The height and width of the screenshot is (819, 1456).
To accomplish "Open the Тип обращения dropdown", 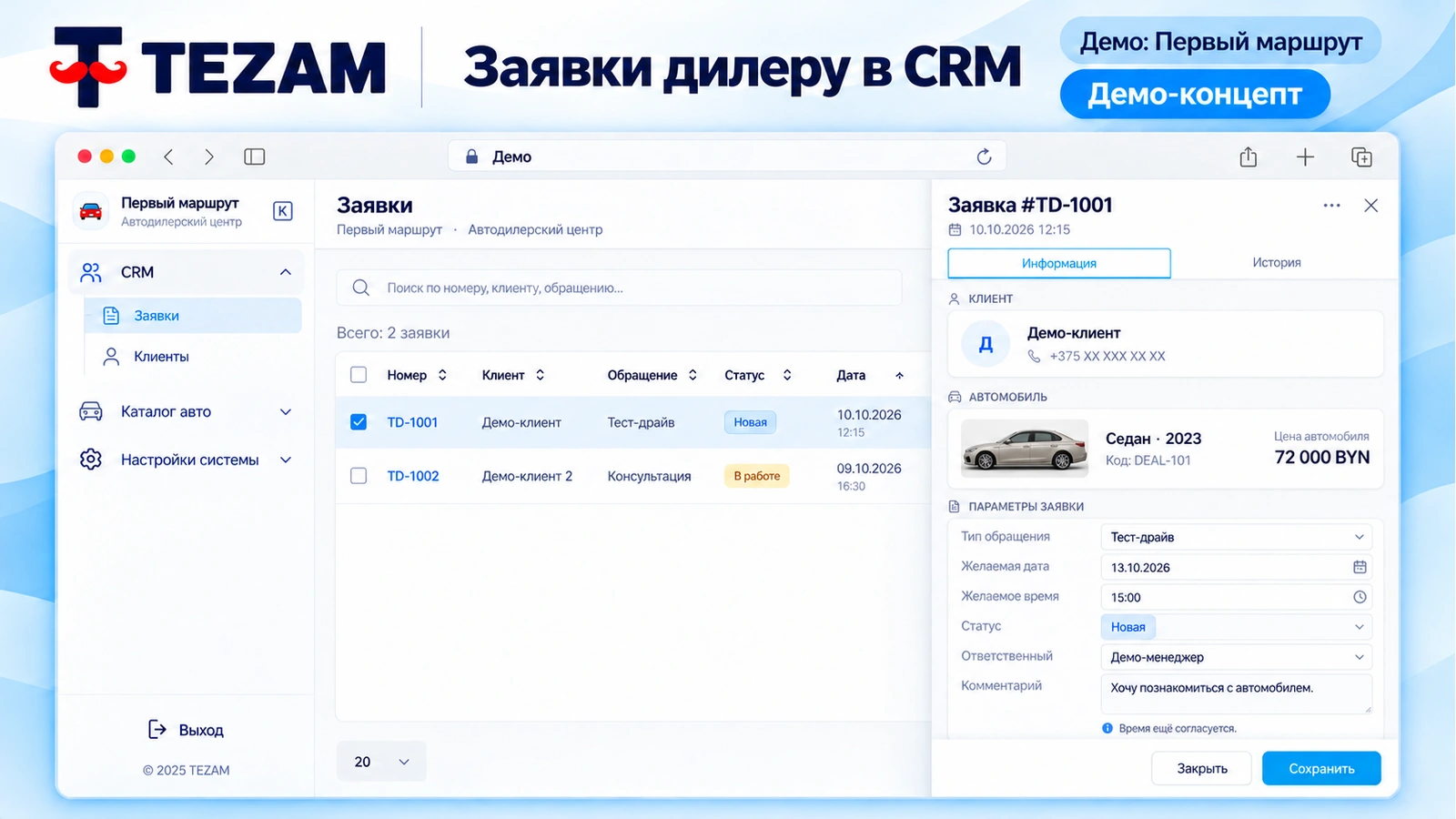I will [x=1236, y=537].
